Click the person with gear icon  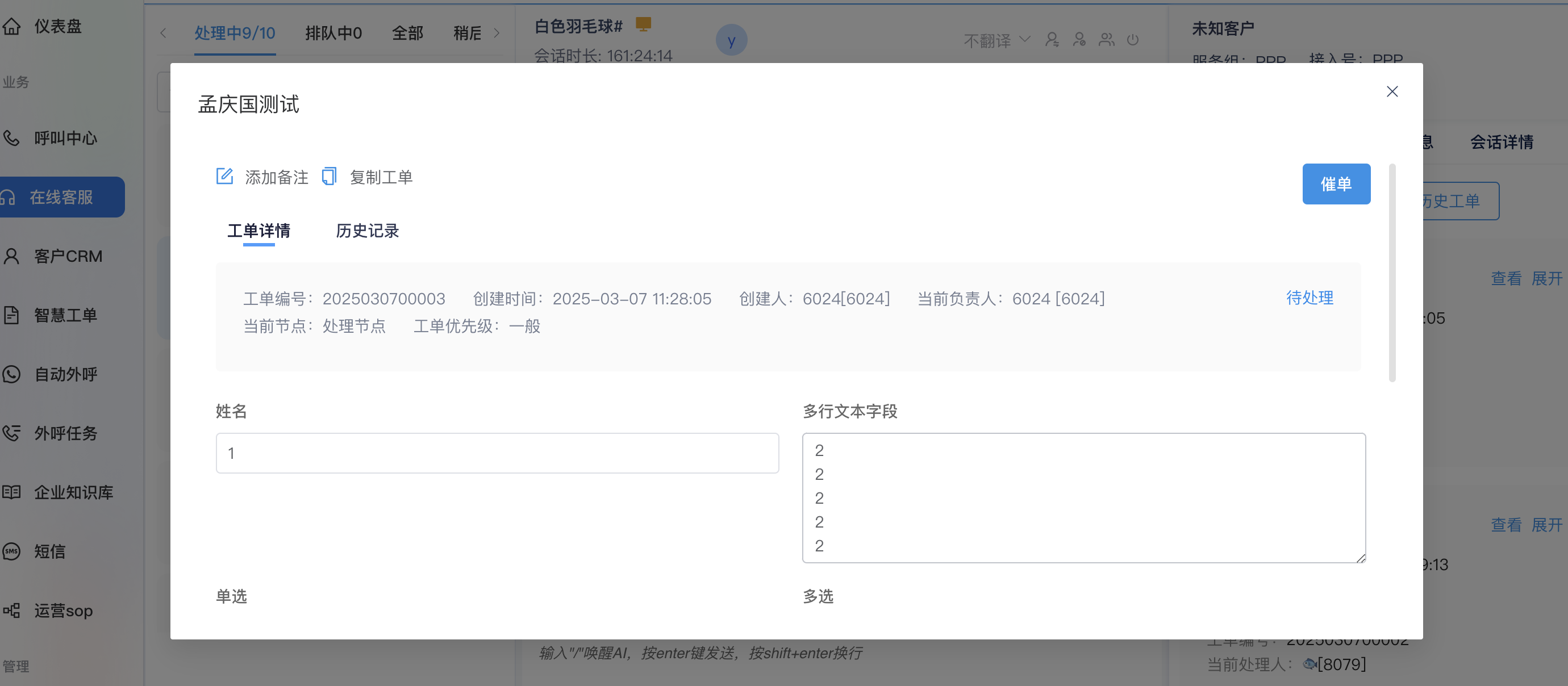click(1079, 40)
